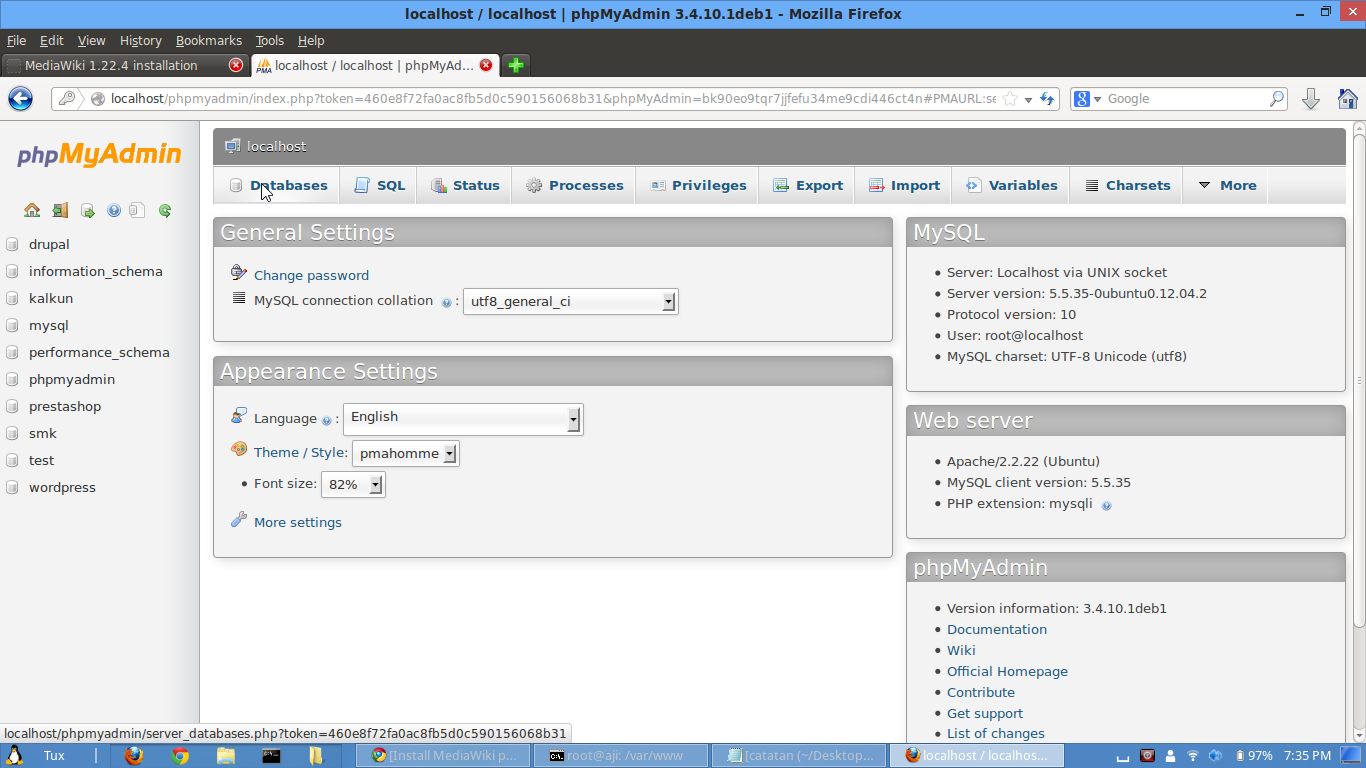Viewport: 1366px width, 768px height.
Task: Open the Variables tab
Action: 1011,185
